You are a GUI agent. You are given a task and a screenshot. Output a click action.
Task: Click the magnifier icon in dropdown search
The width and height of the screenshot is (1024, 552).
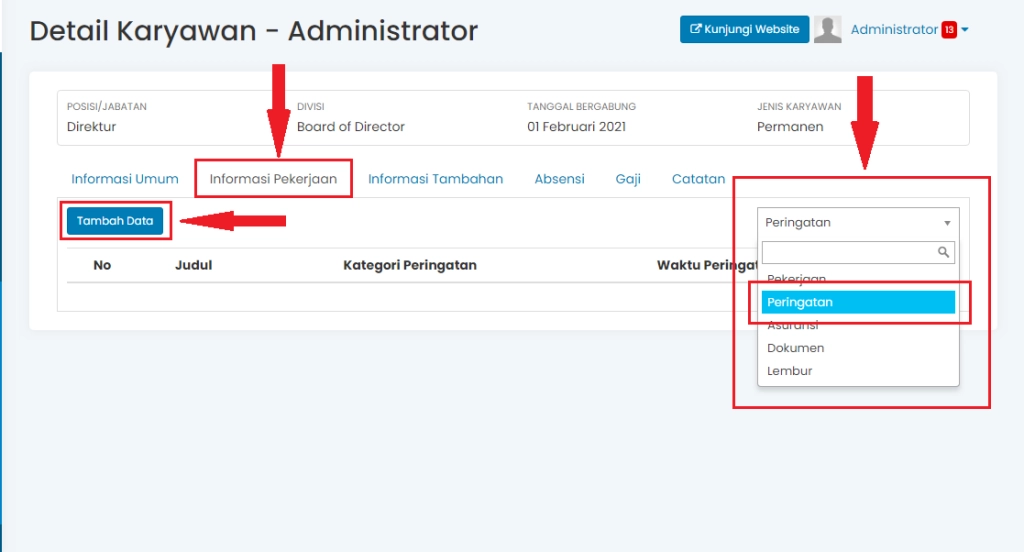(x=943, y=252)
